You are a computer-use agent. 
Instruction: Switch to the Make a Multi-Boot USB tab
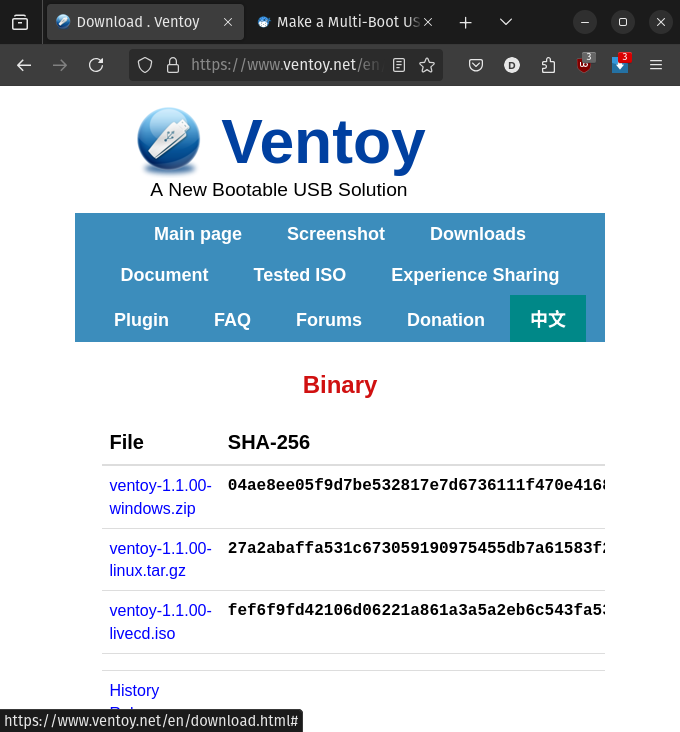(344, 22)
